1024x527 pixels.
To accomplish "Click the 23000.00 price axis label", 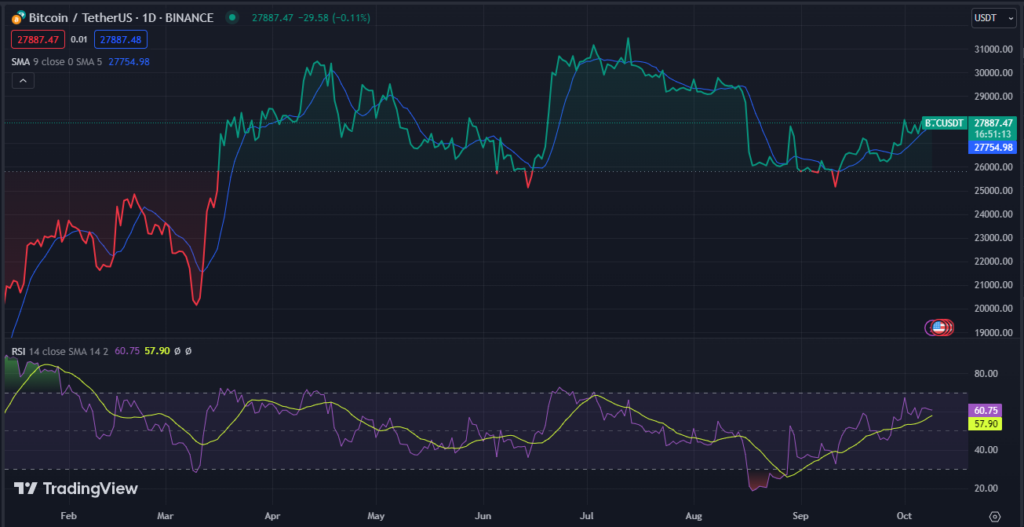I will [x=993, y=238].
